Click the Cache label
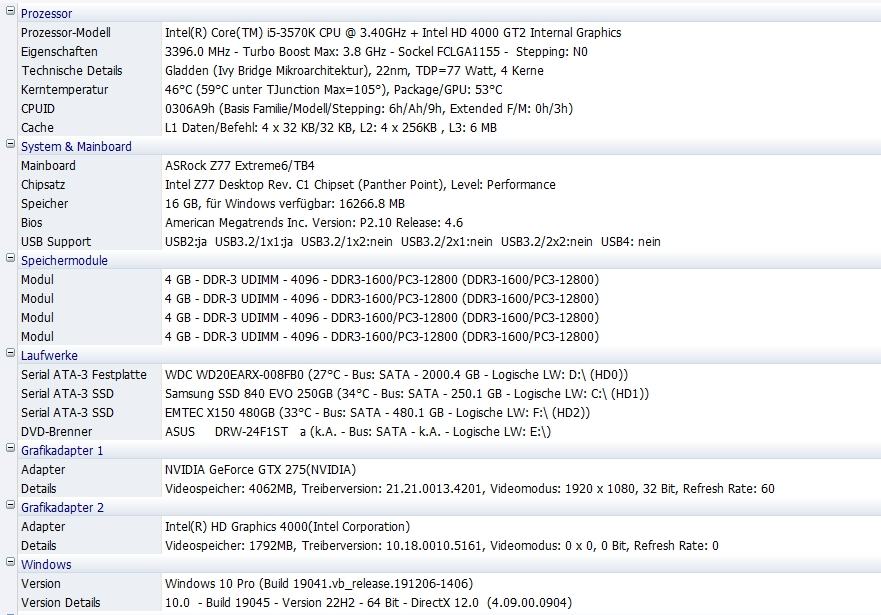This screenshot has height=615, width=881. tap(37, 127)
